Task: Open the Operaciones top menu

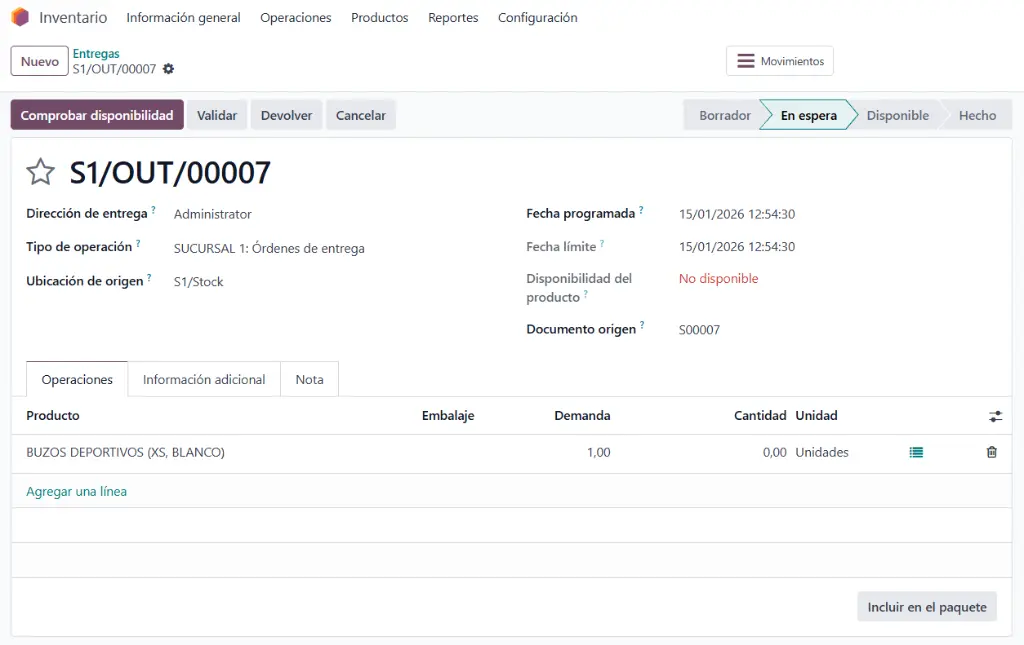Action: [x=296, y=18]
